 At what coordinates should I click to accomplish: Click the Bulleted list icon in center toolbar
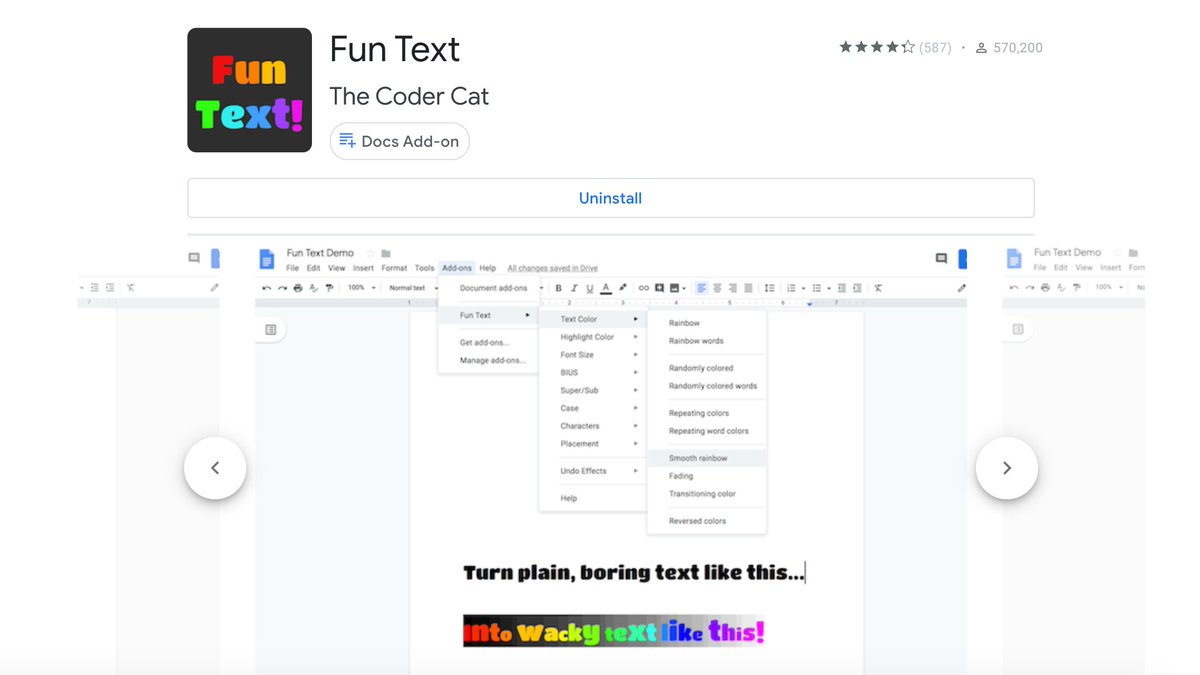pos(817,288)
